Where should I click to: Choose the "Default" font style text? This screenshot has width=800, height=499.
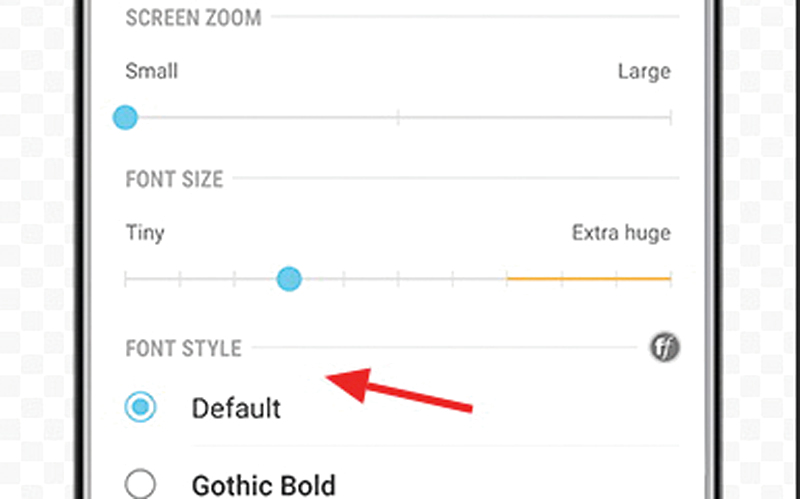tap(236, 408)
